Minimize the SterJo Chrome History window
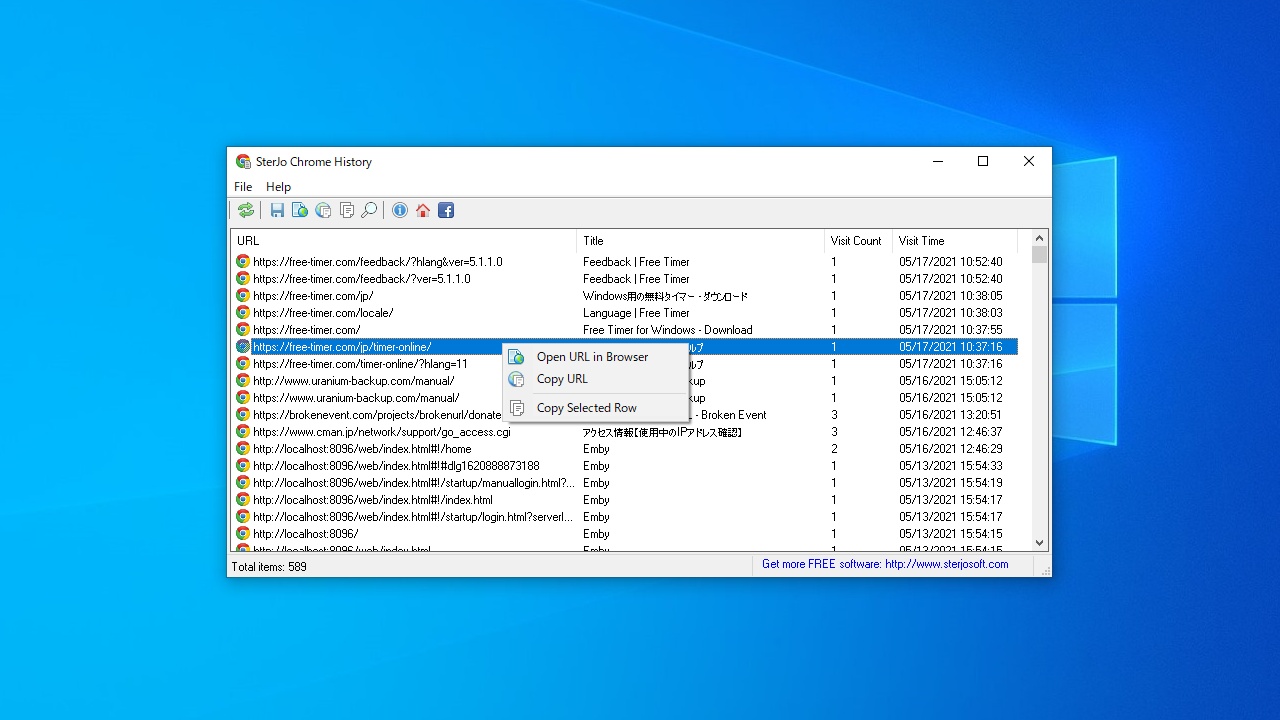Screen dimensions: 1280x720 click(938, 161)
